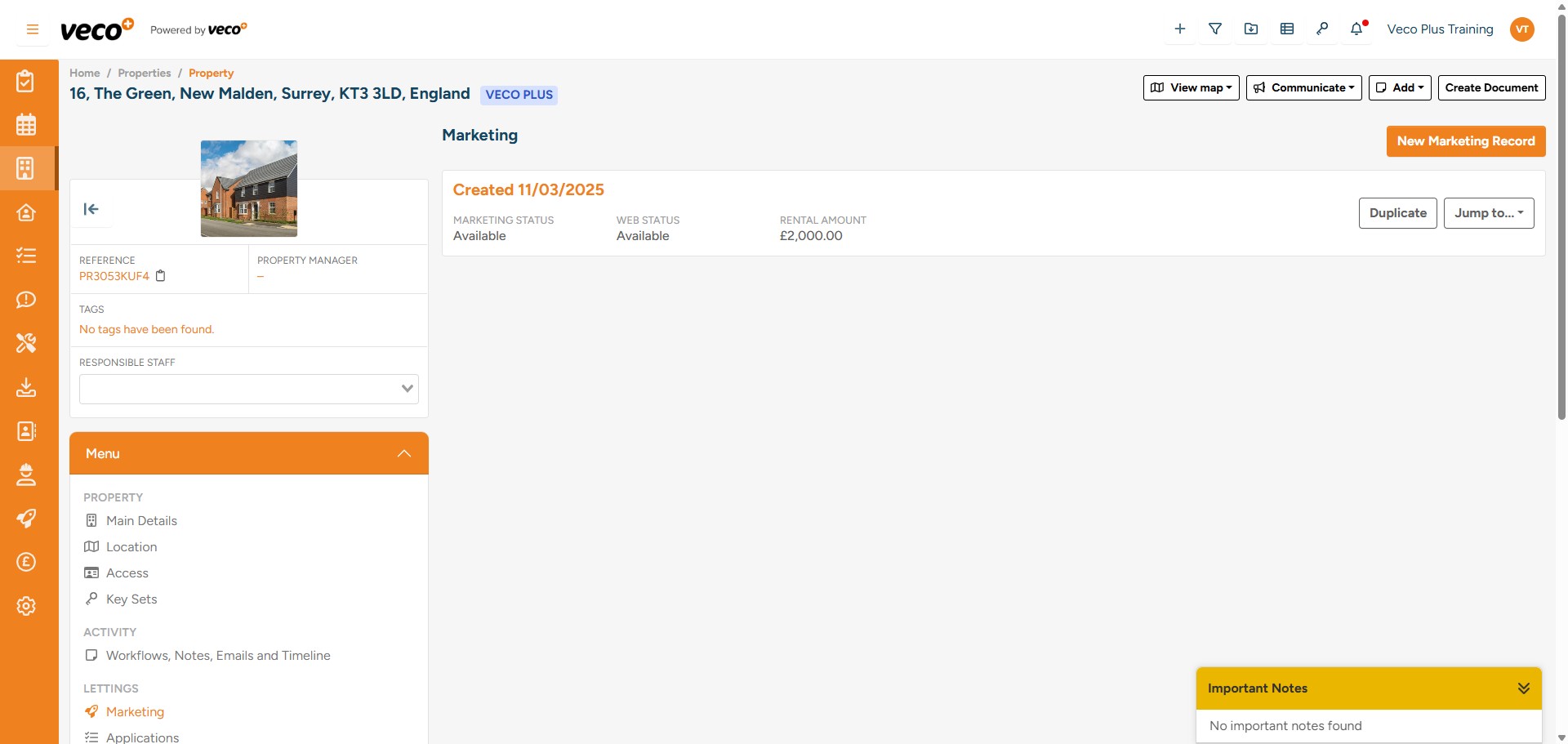Collapse the Important Notes panel

click(1523, 688)
